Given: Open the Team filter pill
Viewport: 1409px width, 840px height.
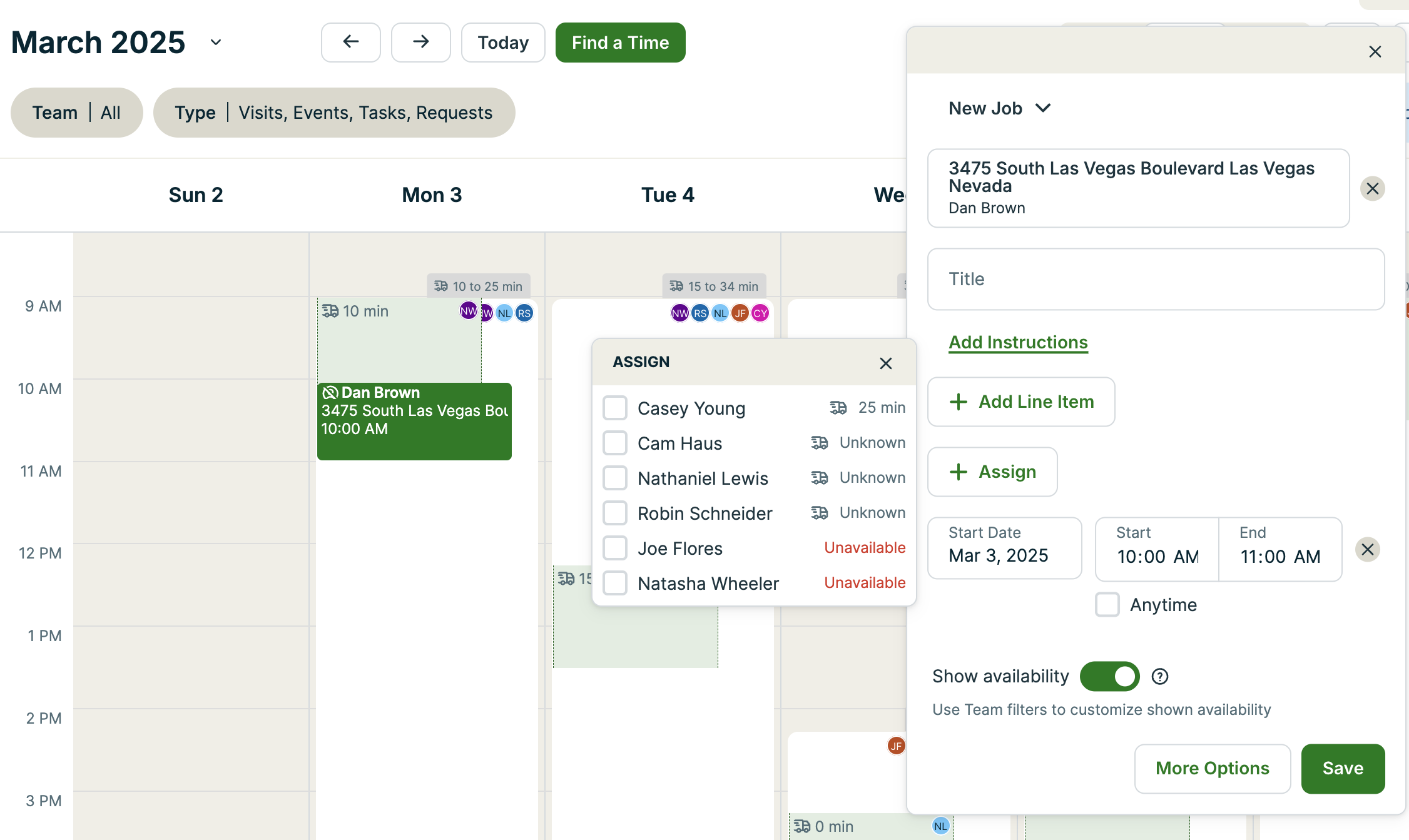Looking at the screenshot, I should click(x=76, y=113).
